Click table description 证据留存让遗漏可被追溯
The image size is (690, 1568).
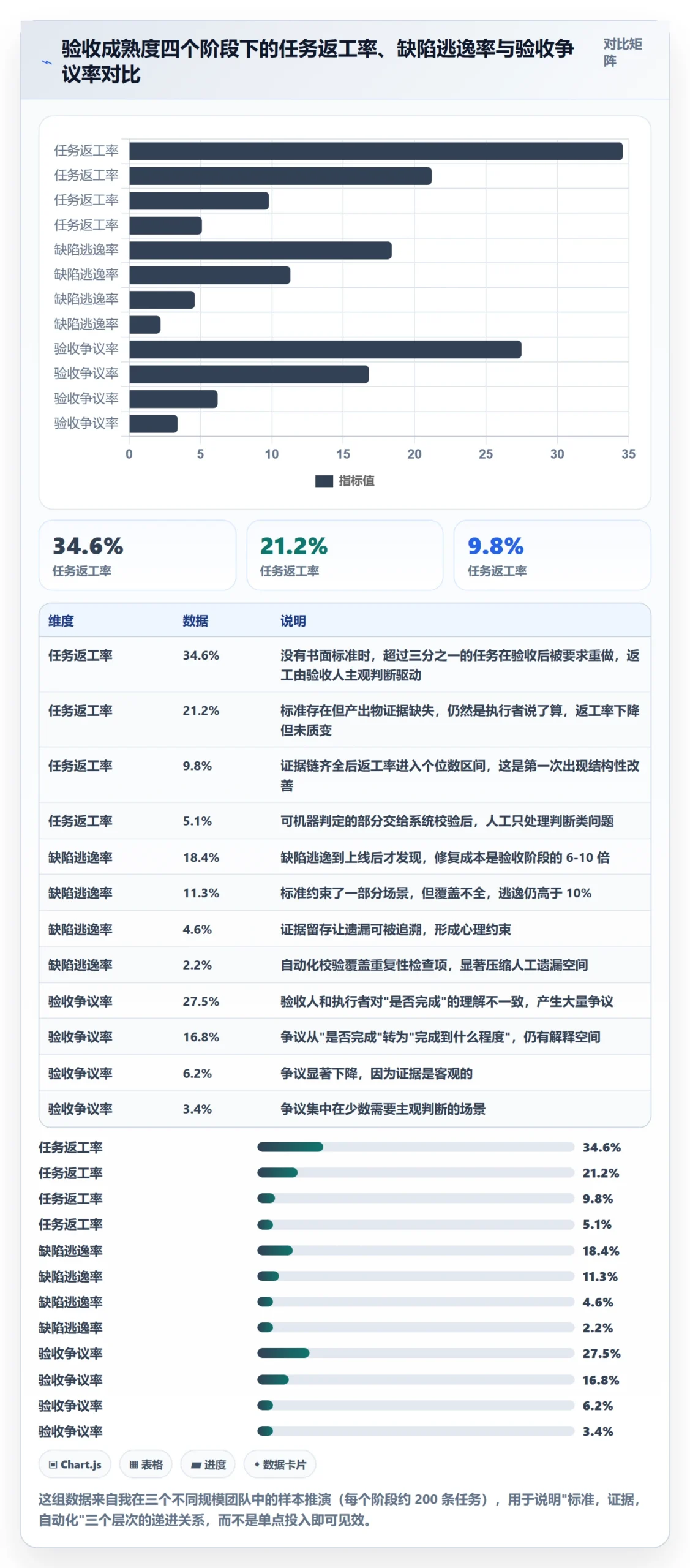tap(396, 930)
